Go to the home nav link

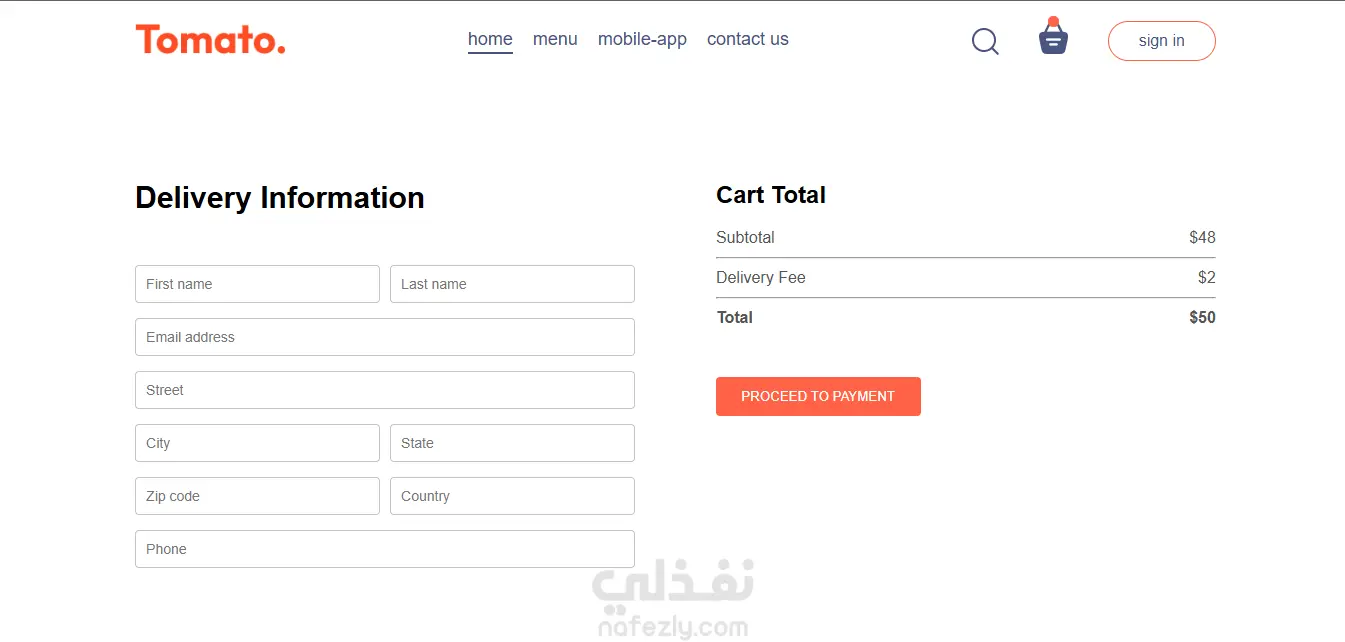[490, 39]
